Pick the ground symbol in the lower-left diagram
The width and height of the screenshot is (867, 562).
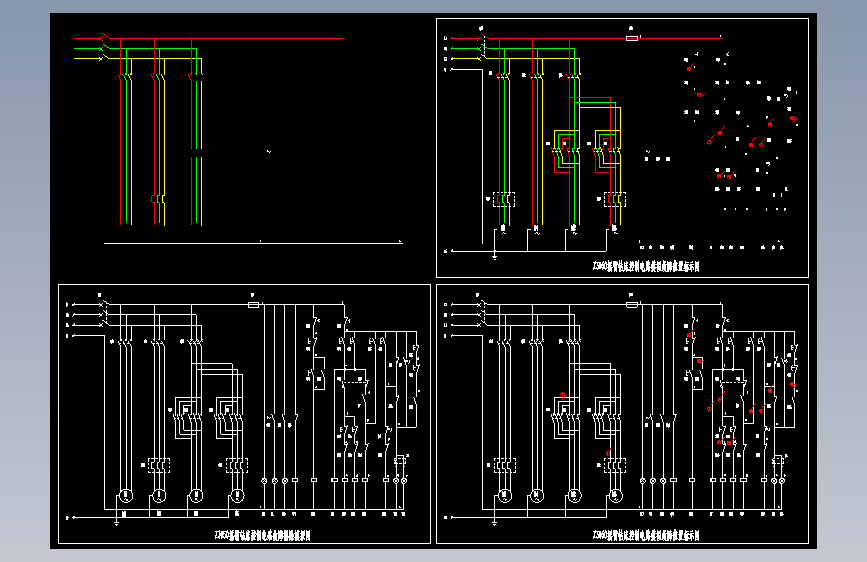click(117, 522)
